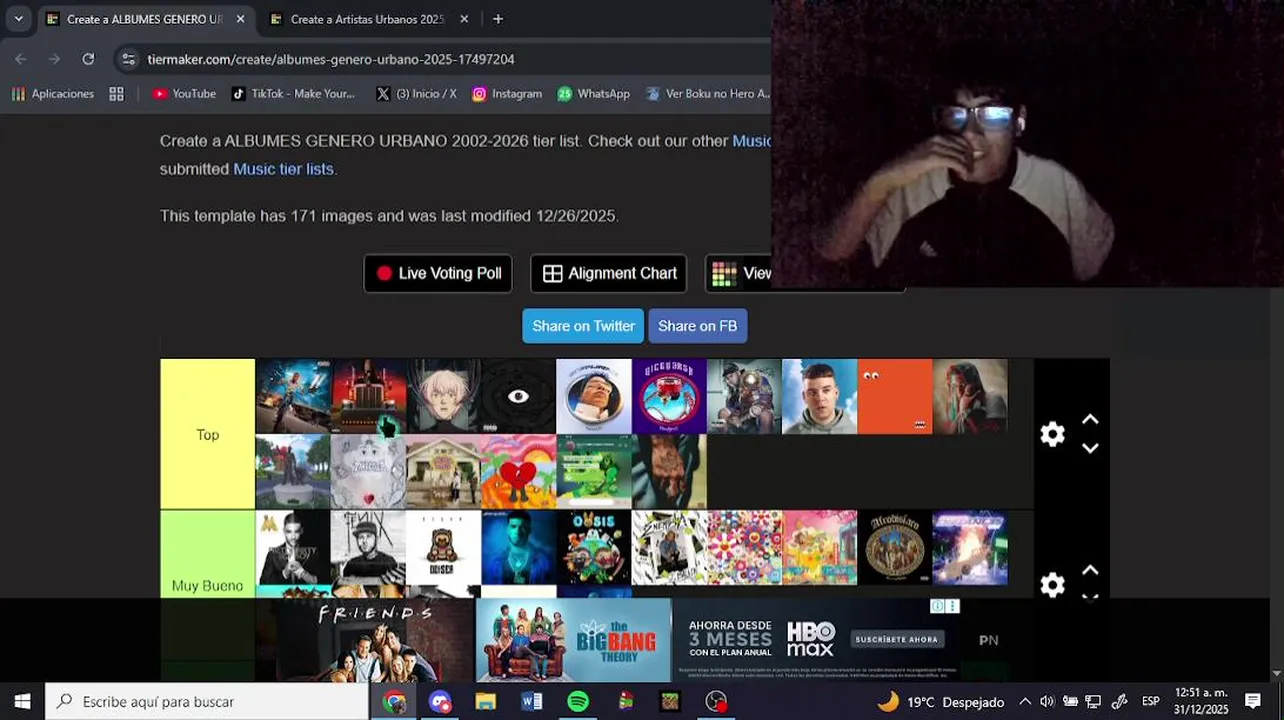The image size is (1284, 720).
Task: Select the white eye on black album cover
Action: click(x=518, y=396)
